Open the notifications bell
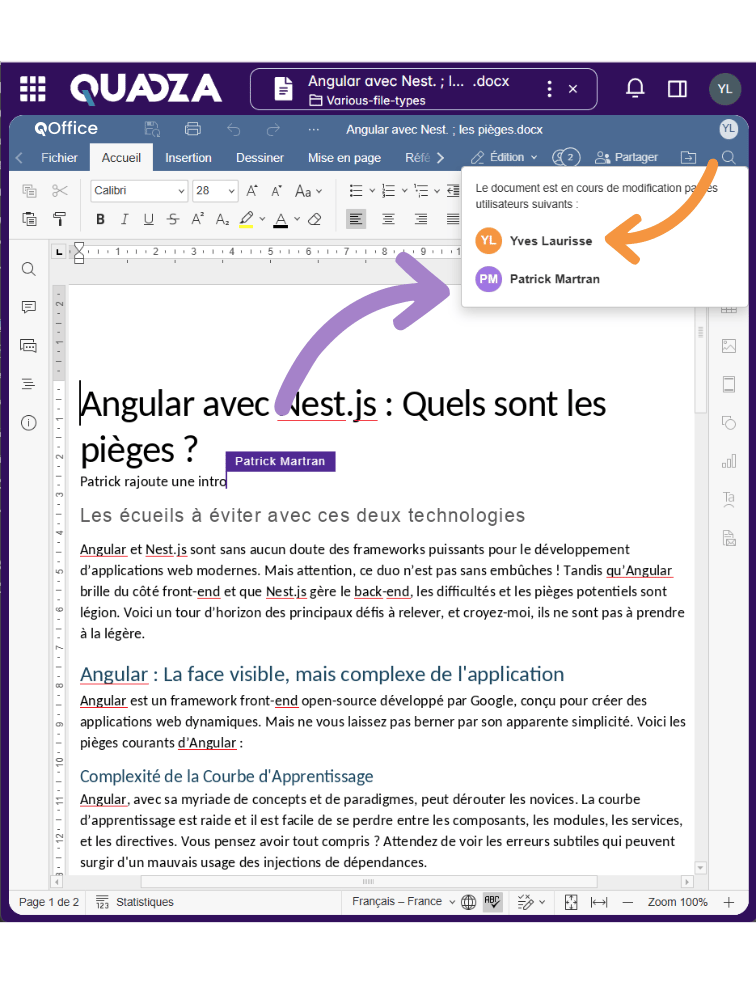Screen dimensions: 756x983 [x=635, y=88]
